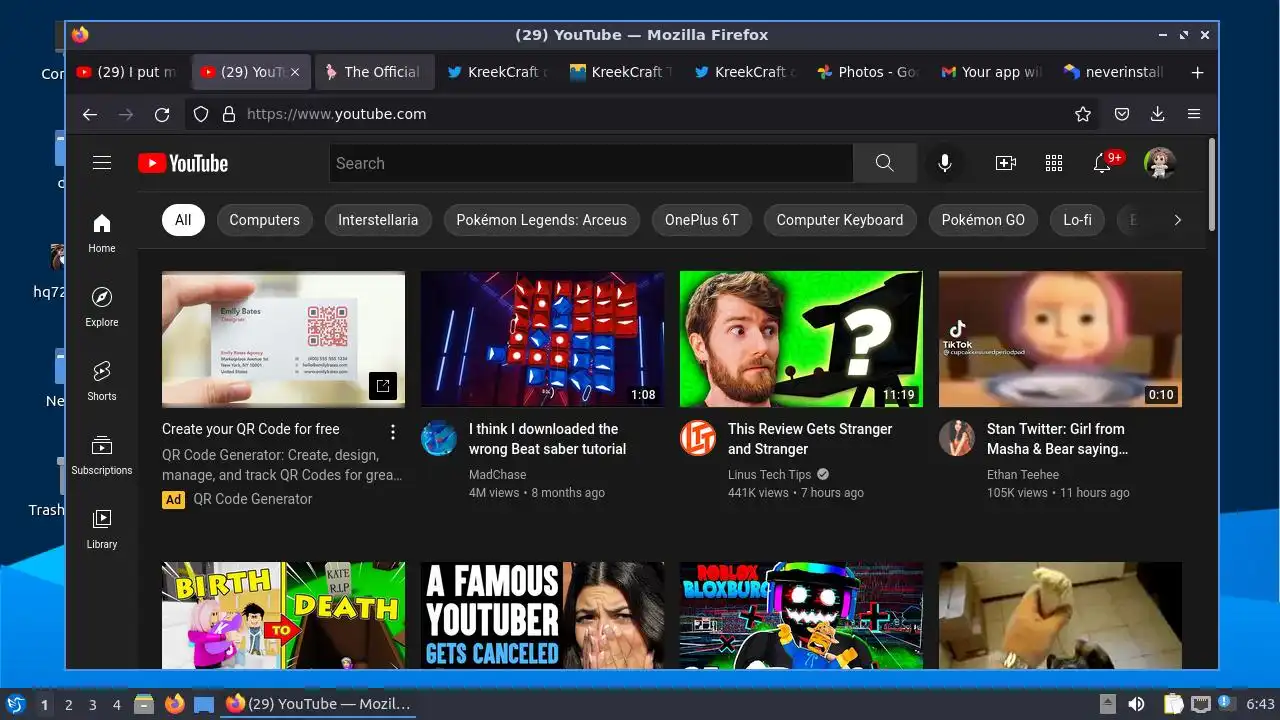Open the Create video camera icon
Screen dimensions: 1280x720
pos(1006,163)
